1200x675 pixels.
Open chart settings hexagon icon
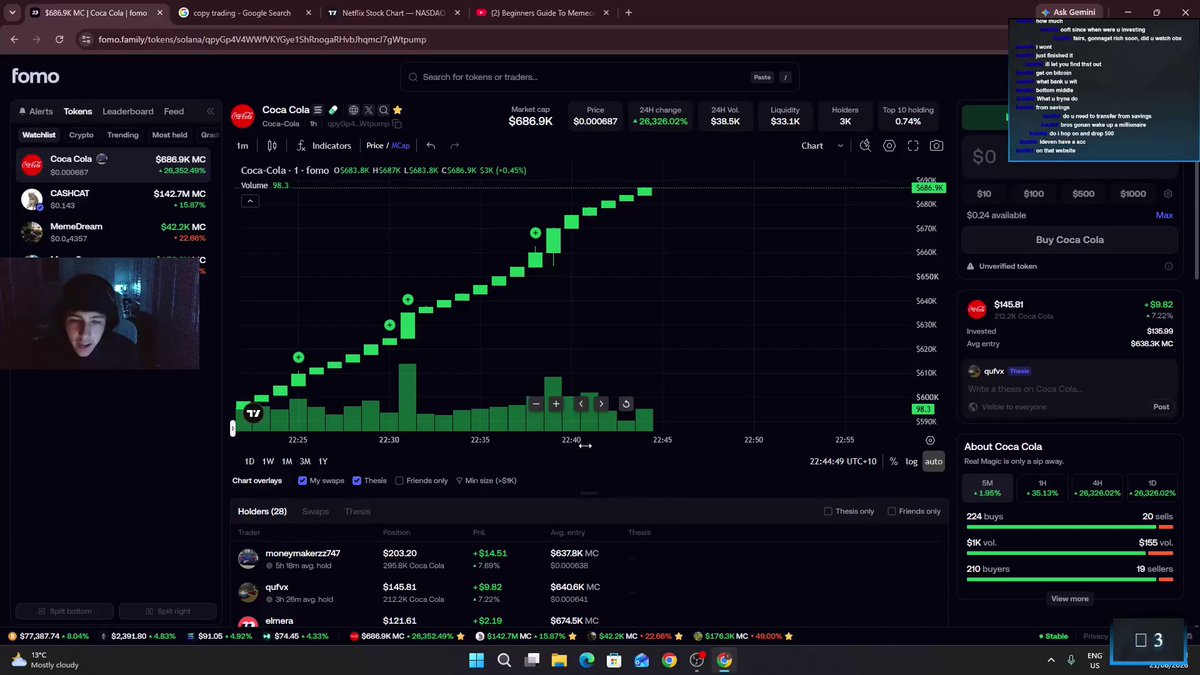[889, 146]
